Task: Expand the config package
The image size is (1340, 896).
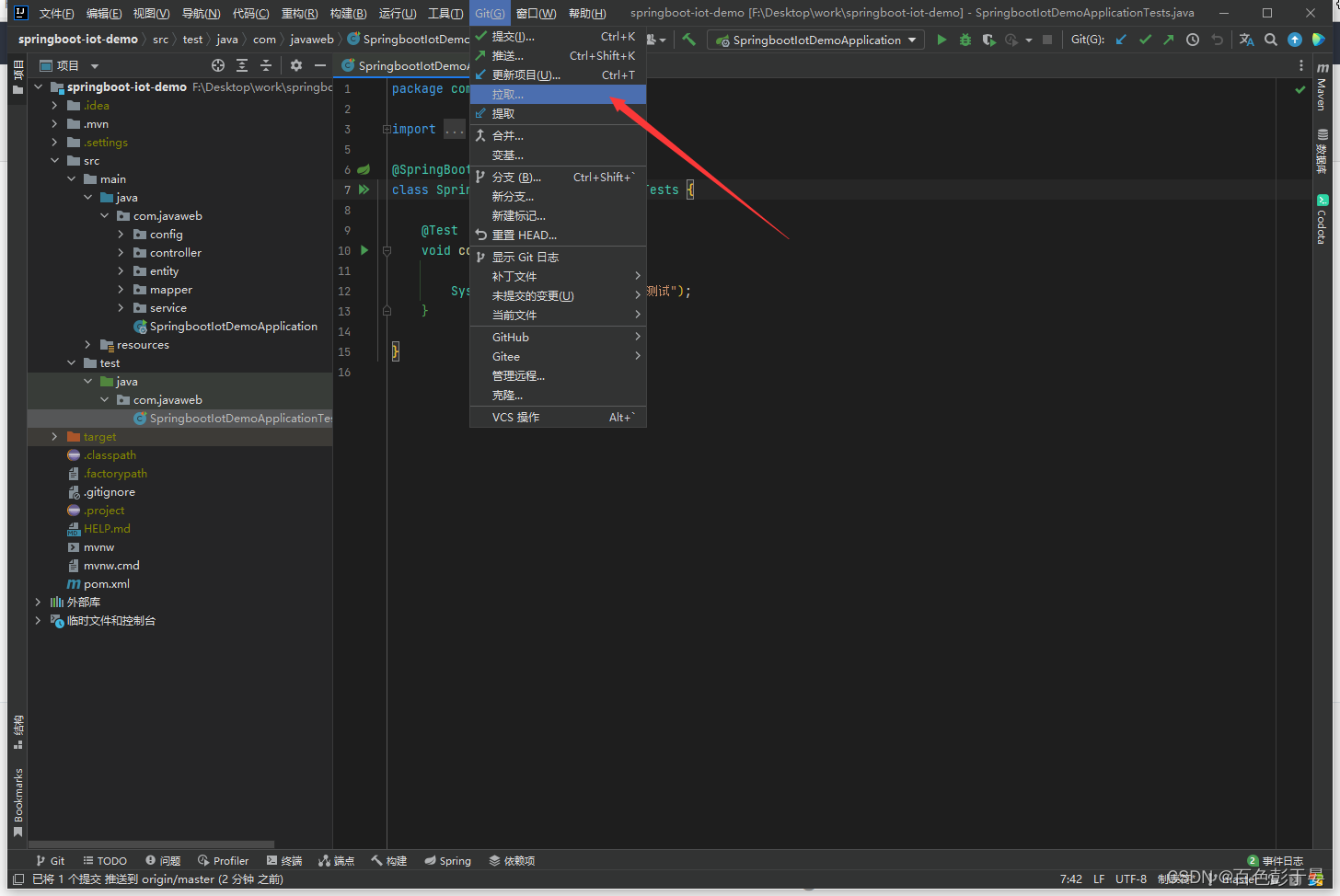Action: coord(121,234)
